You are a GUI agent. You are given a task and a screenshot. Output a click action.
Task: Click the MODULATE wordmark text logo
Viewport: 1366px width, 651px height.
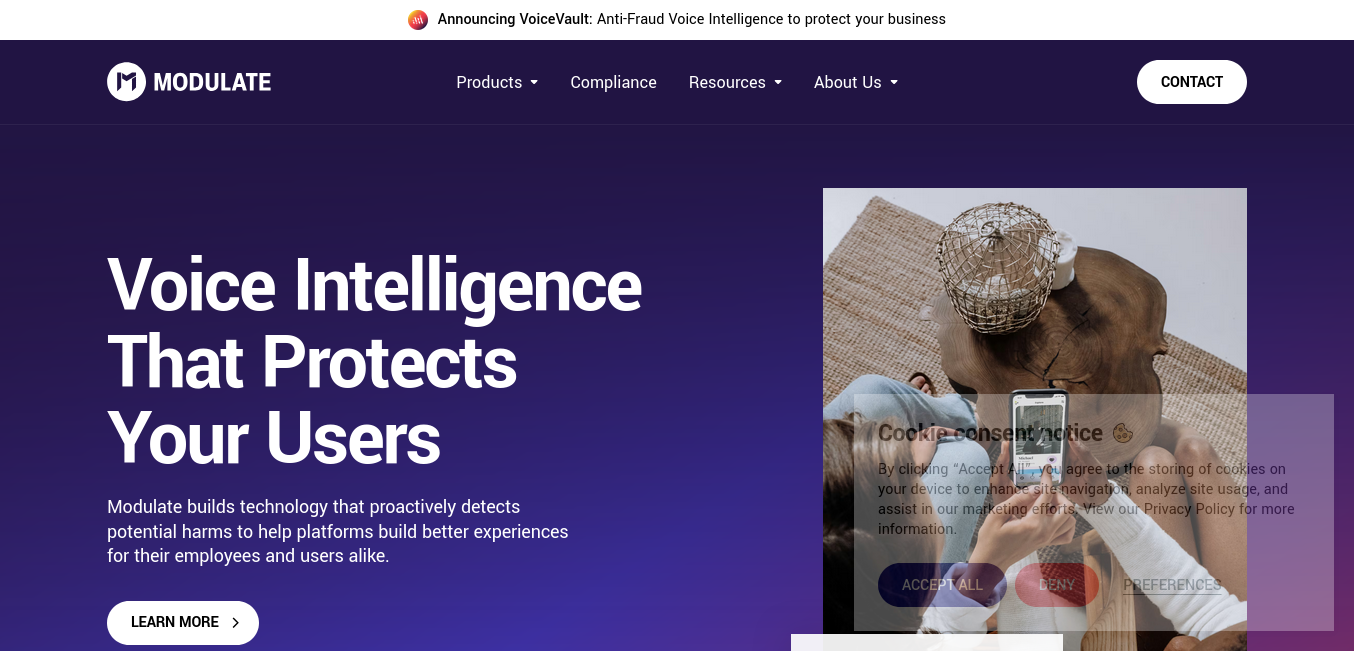point(212,82)
